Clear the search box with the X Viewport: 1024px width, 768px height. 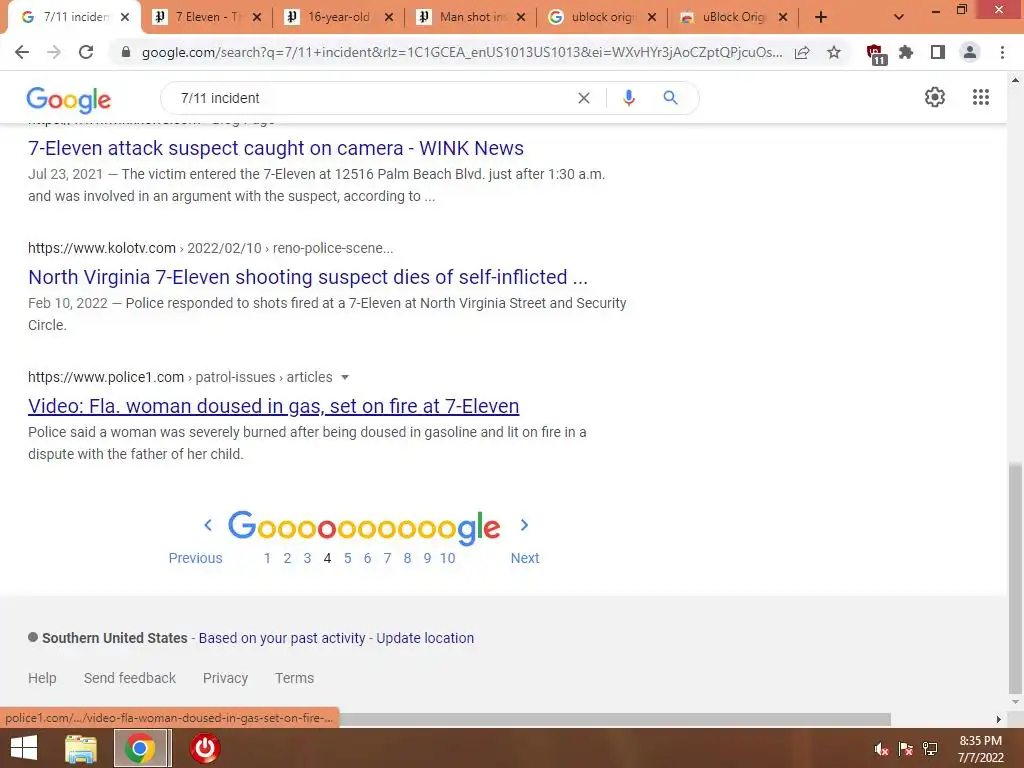coord(584,98)
